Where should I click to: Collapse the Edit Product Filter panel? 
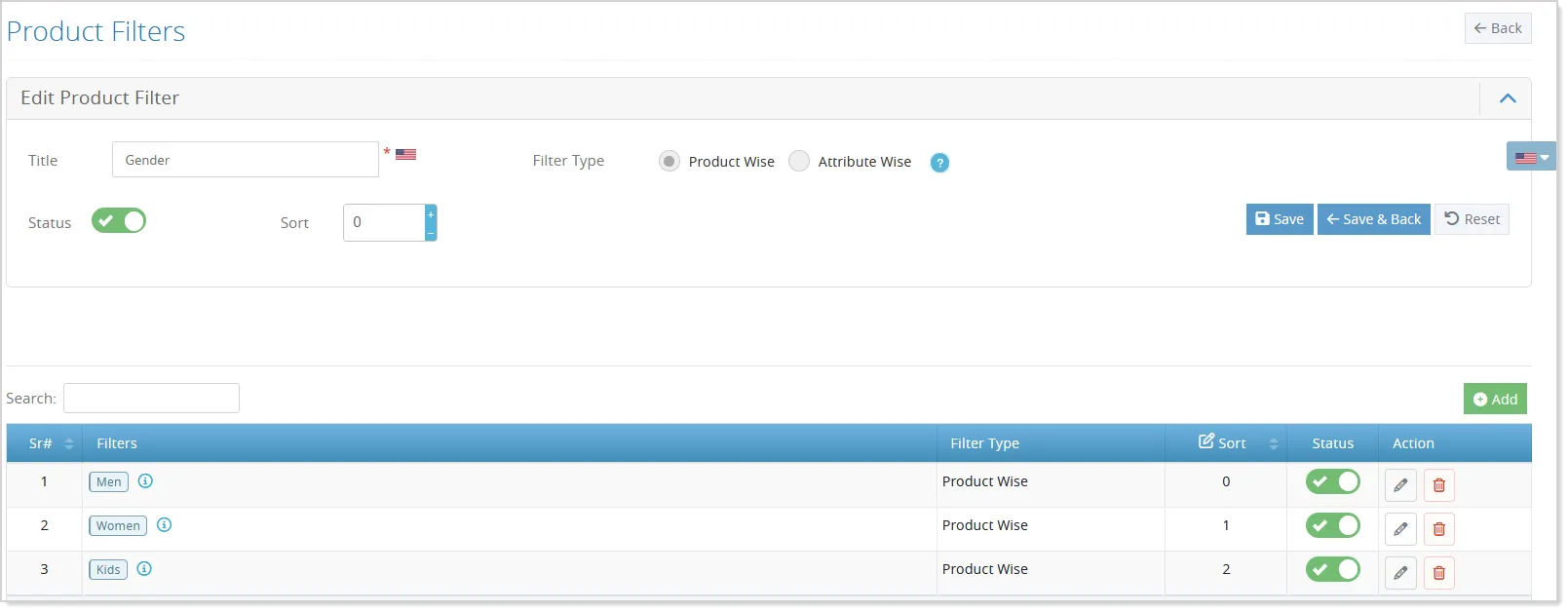pyautogui.click(x=1508, y=98)
